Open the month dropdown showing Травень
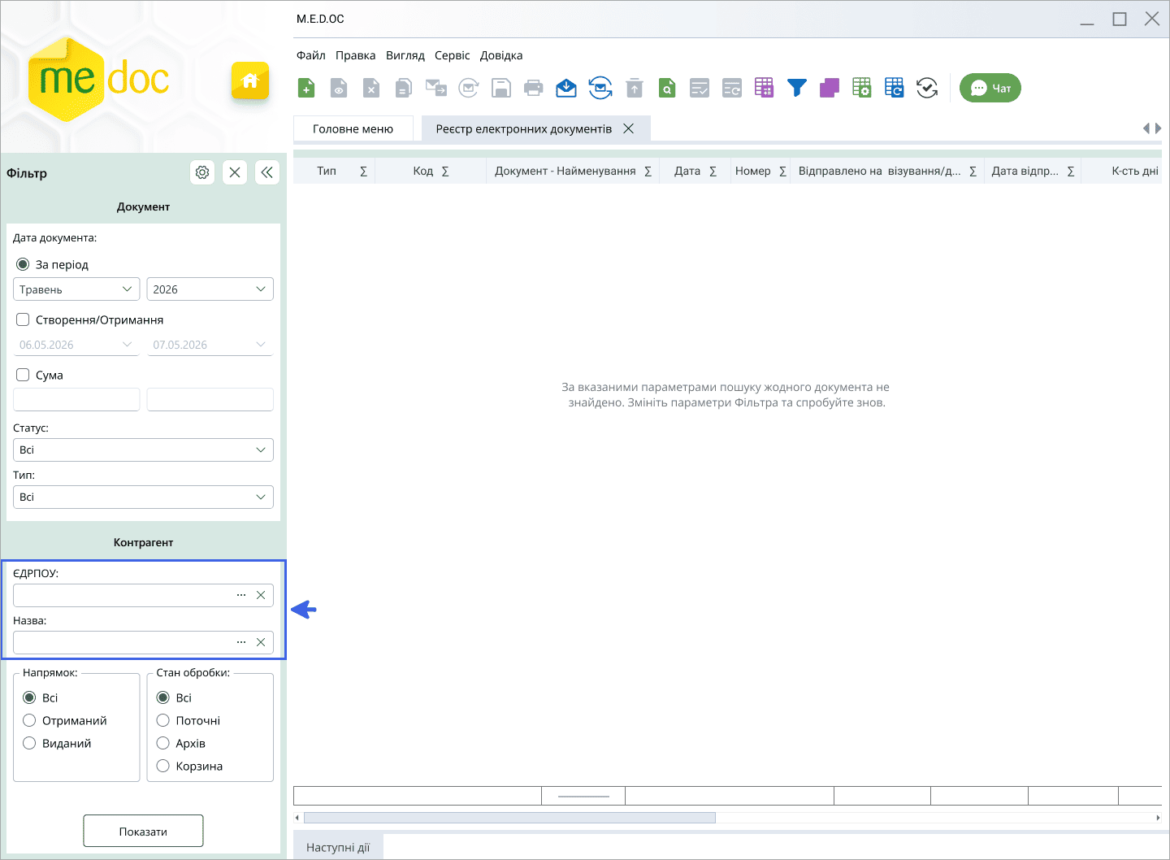The image size is (1170, 860). (76, 289)
